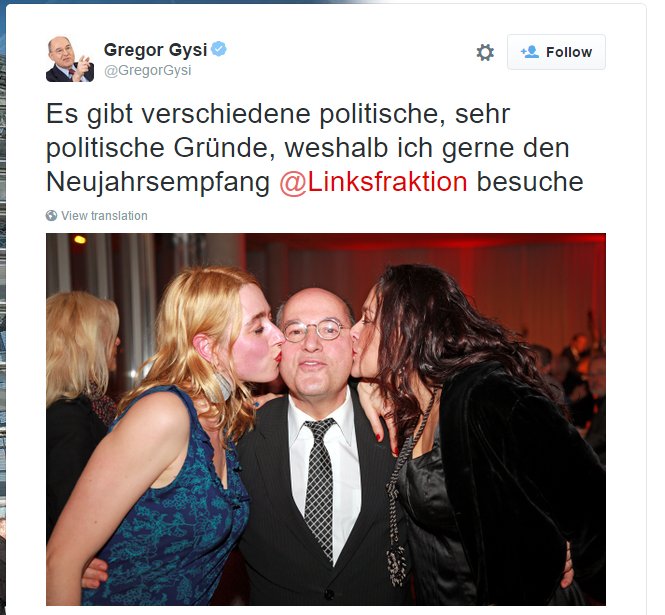Click the @GregorGysi handle
The width and height of the screenshot is (665, 615).
point(148,70)
